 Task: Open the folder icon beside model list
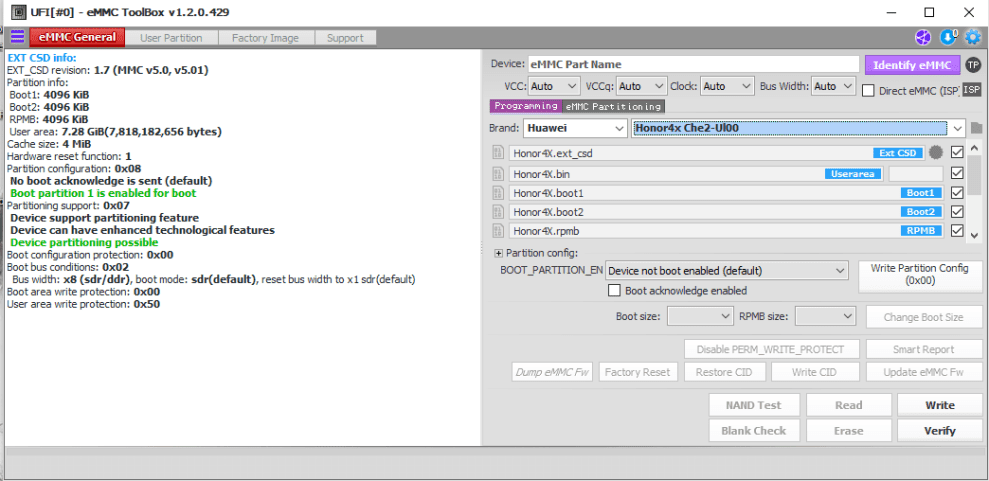(x=976, y=129)
